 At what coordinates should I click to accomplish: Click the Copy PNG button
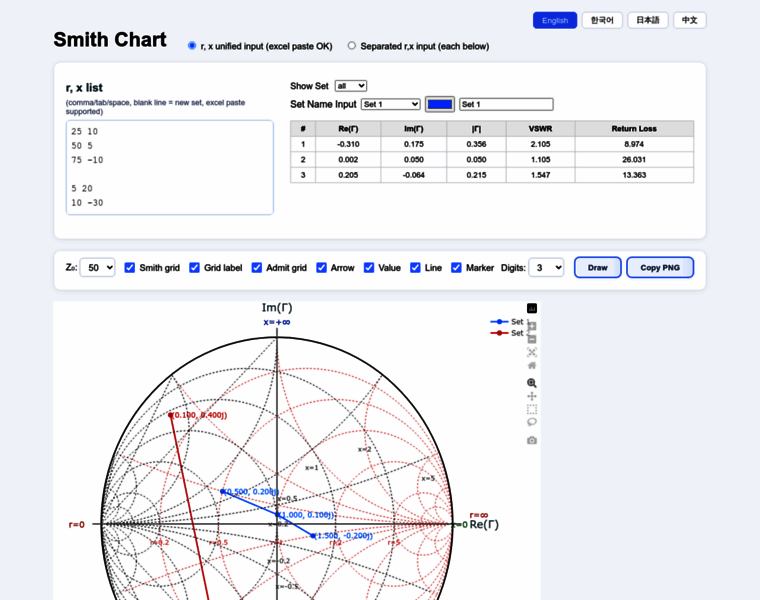tap(660, 268)
